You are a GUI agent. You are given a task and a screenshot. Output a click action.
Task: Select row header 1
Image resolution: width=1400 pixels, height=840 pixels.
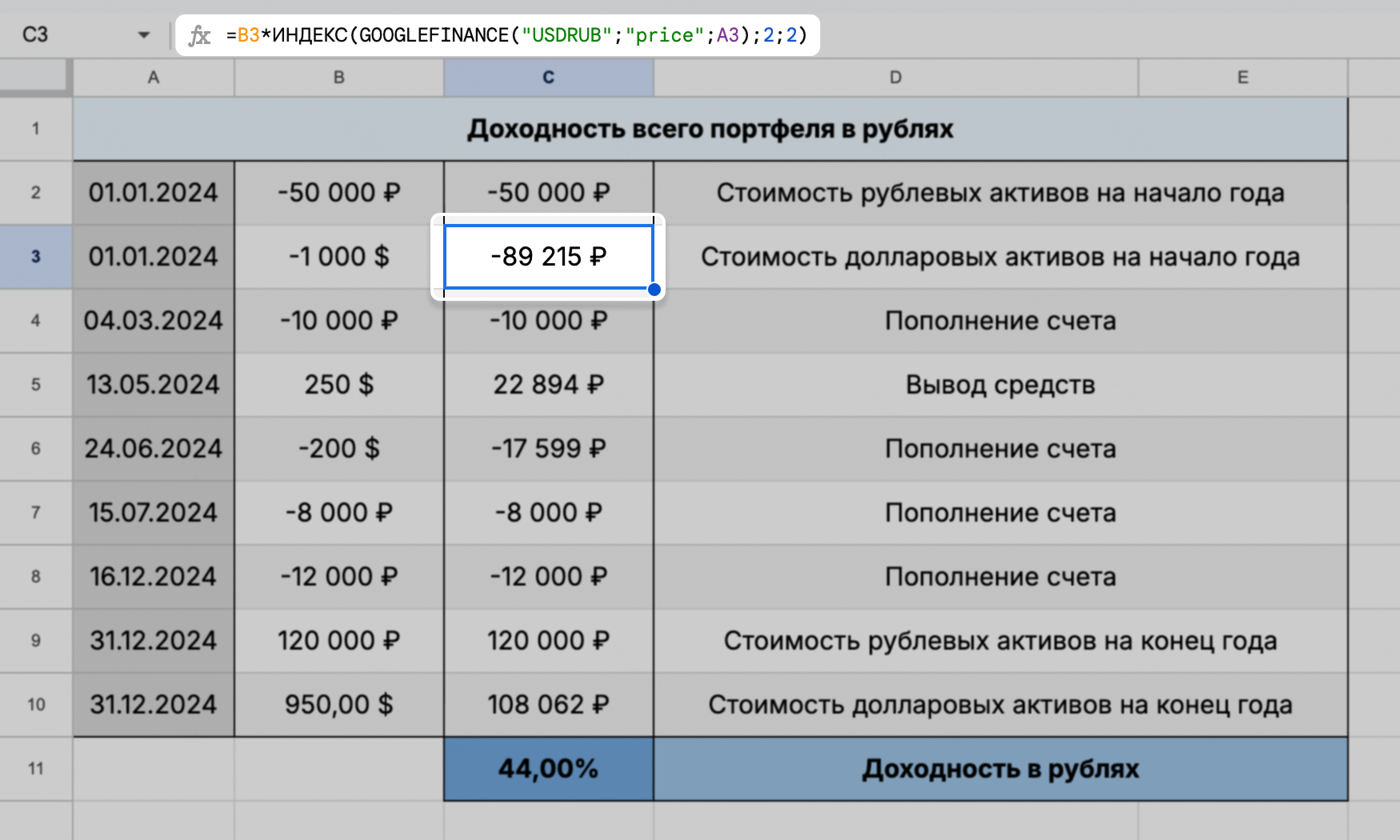(x=36, y=128)
